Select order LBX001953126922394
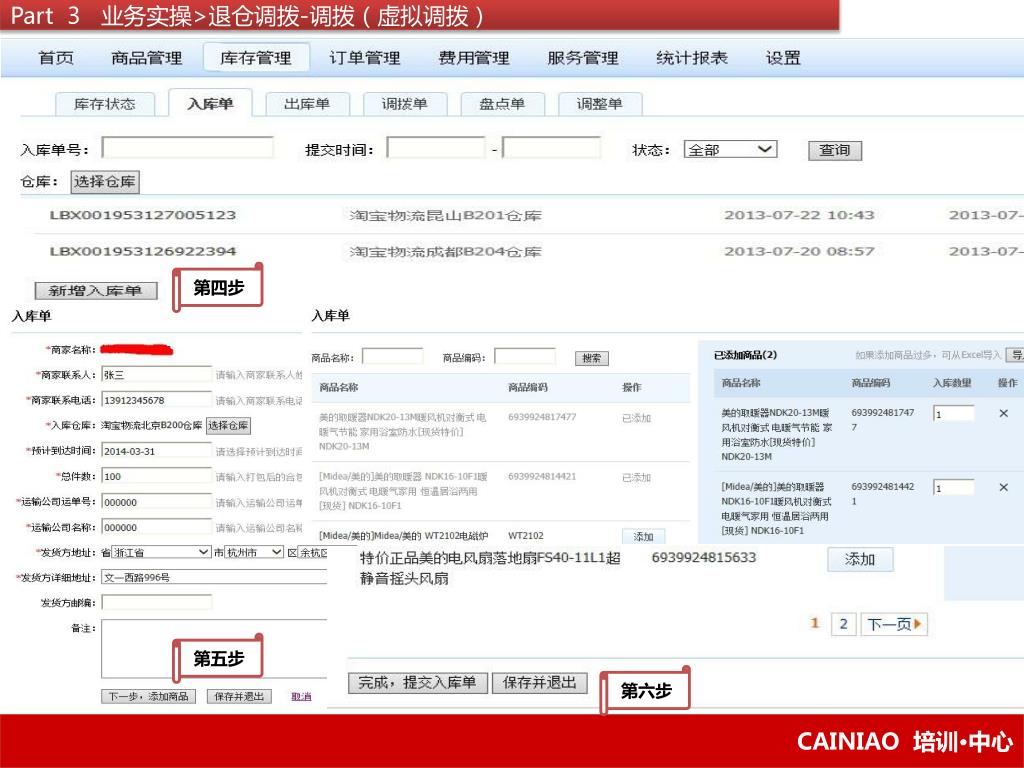This screenshot has height=768, width=1024. 143,251
